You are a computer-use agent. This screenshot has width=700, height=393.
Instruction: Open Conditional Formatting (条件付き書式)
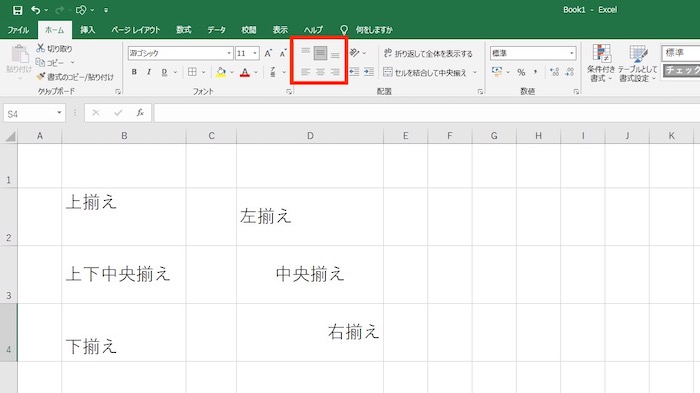(601, 63)
